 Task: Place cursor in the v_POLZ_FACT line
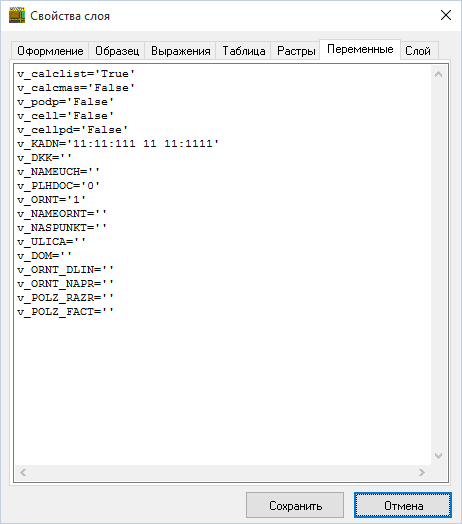(66, 312)
